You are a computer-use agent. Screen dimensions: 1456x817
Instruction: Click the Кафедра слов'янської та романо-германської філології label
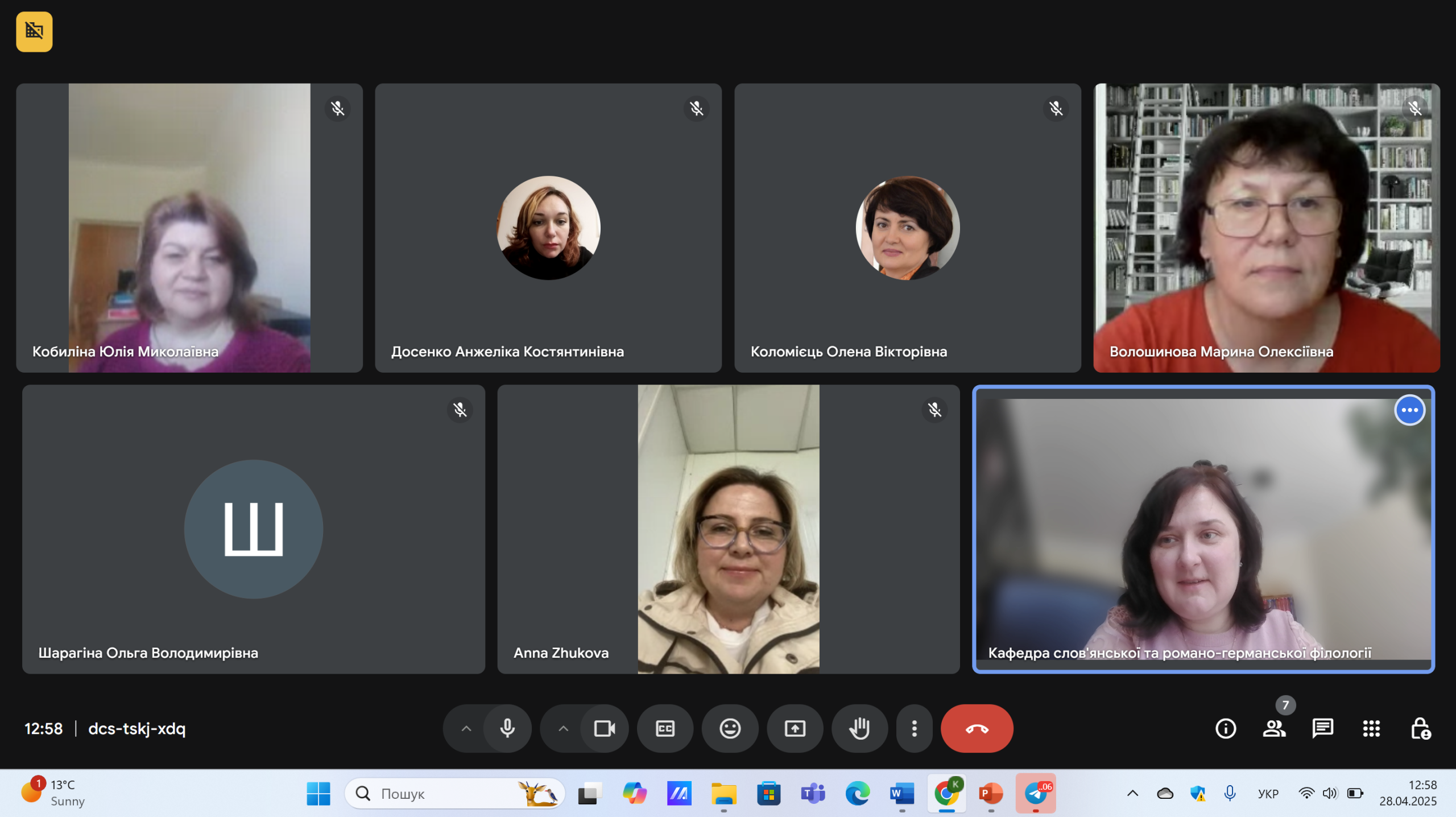tap(1180, 653)
